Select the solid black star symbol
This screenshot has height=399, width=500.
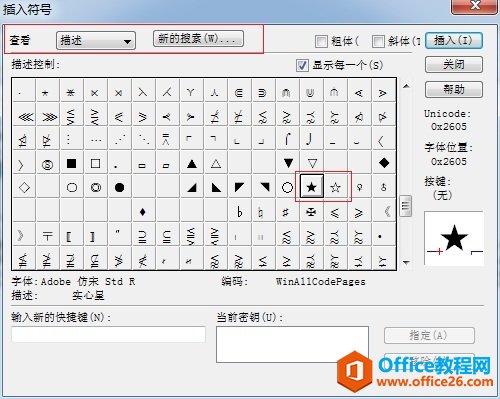click(312, 186)
